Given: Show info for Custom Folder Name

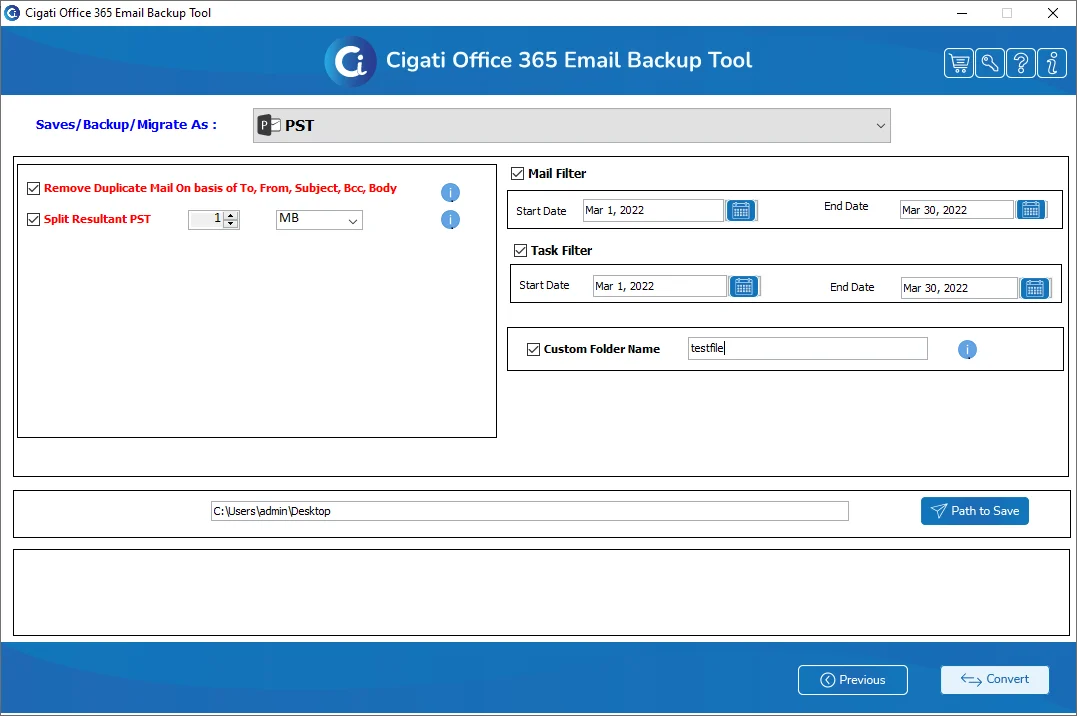Looking at the screenshot, I should [967, 350].
